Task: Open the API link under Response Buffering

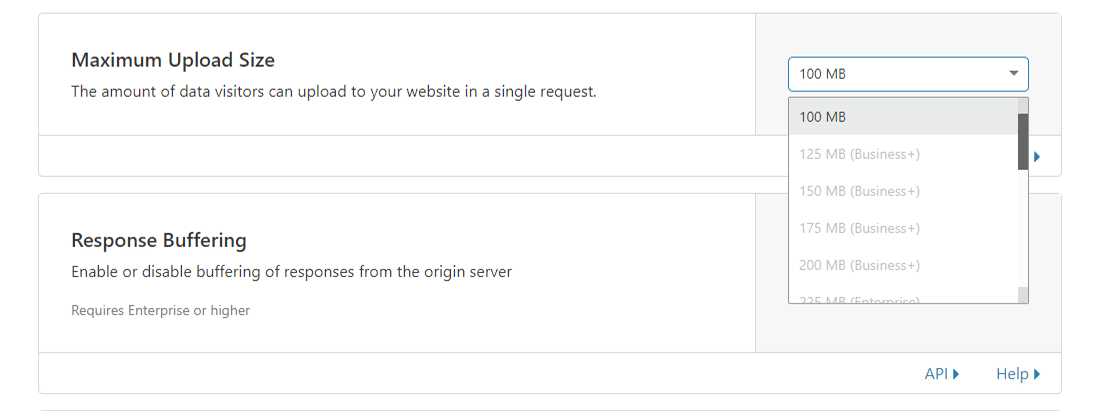Action: tap(936, 374)
